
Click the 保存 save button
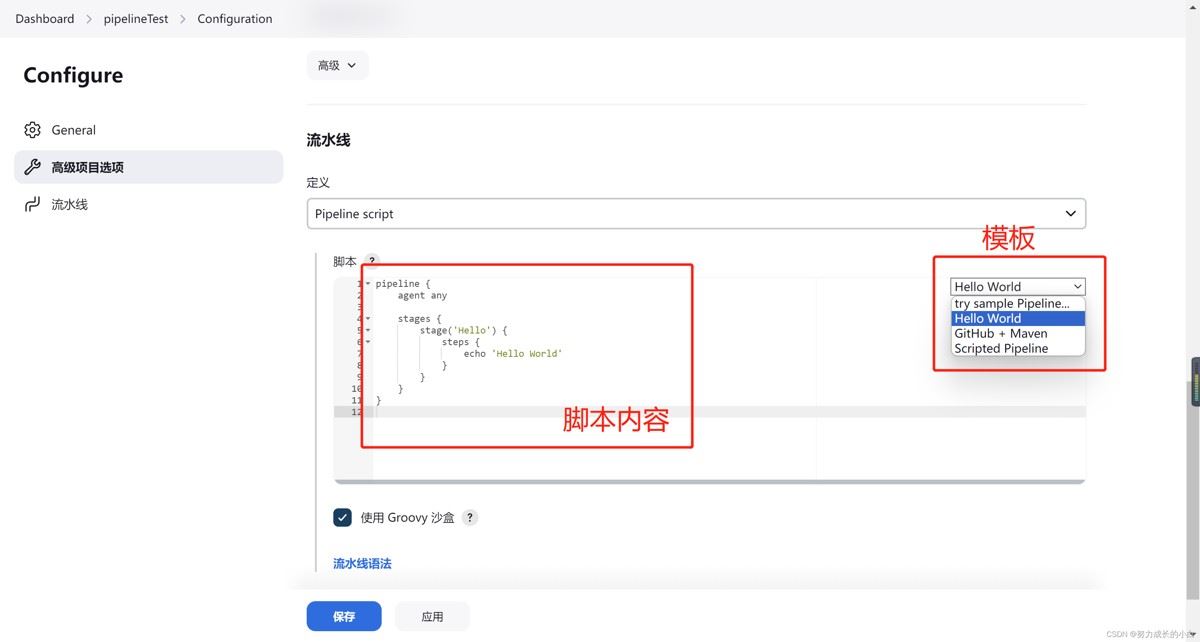344,616
